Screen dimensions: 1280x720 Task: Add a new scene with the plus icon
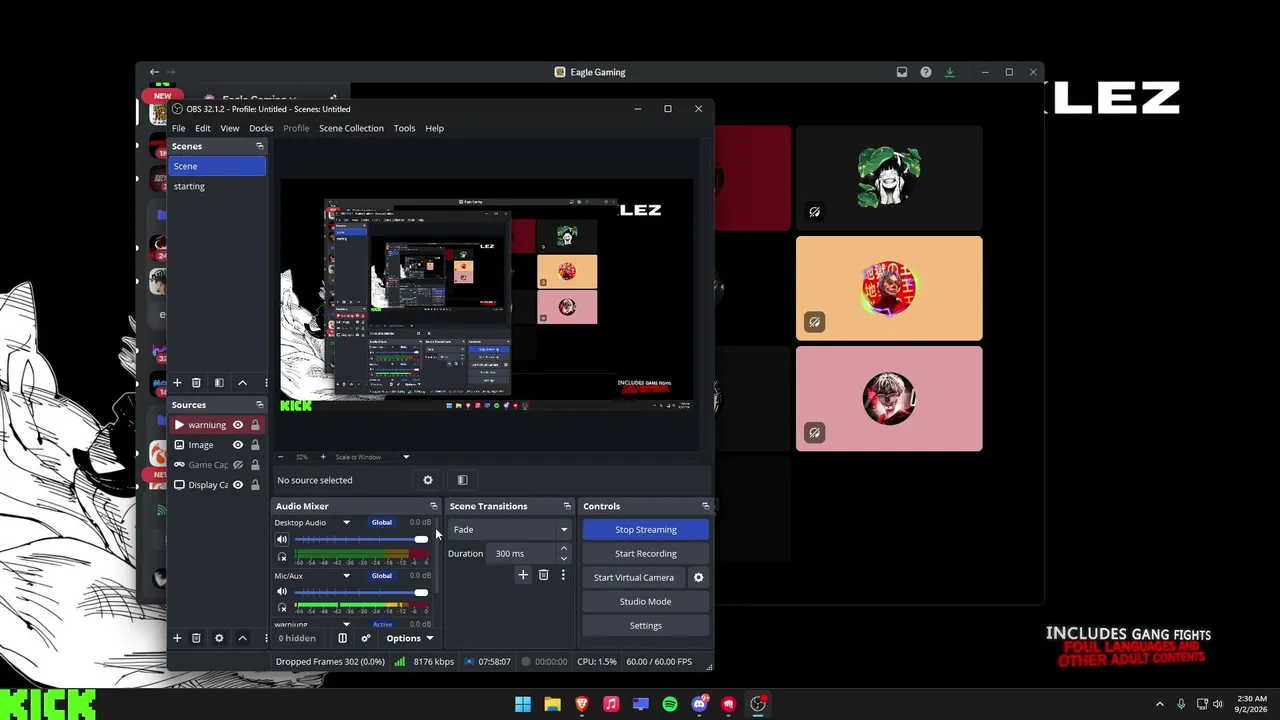click(x=177, y=383)
